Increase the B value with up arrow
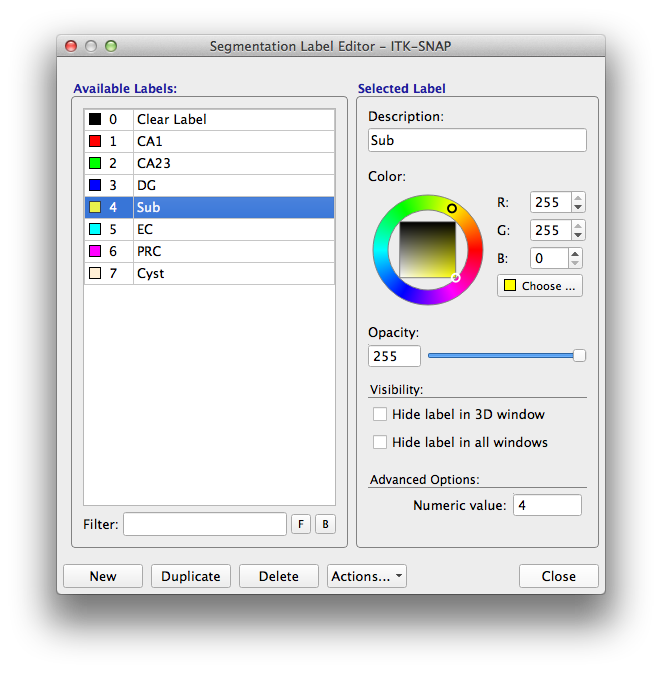This screenshot has height=673, width=662. [575, 254]
